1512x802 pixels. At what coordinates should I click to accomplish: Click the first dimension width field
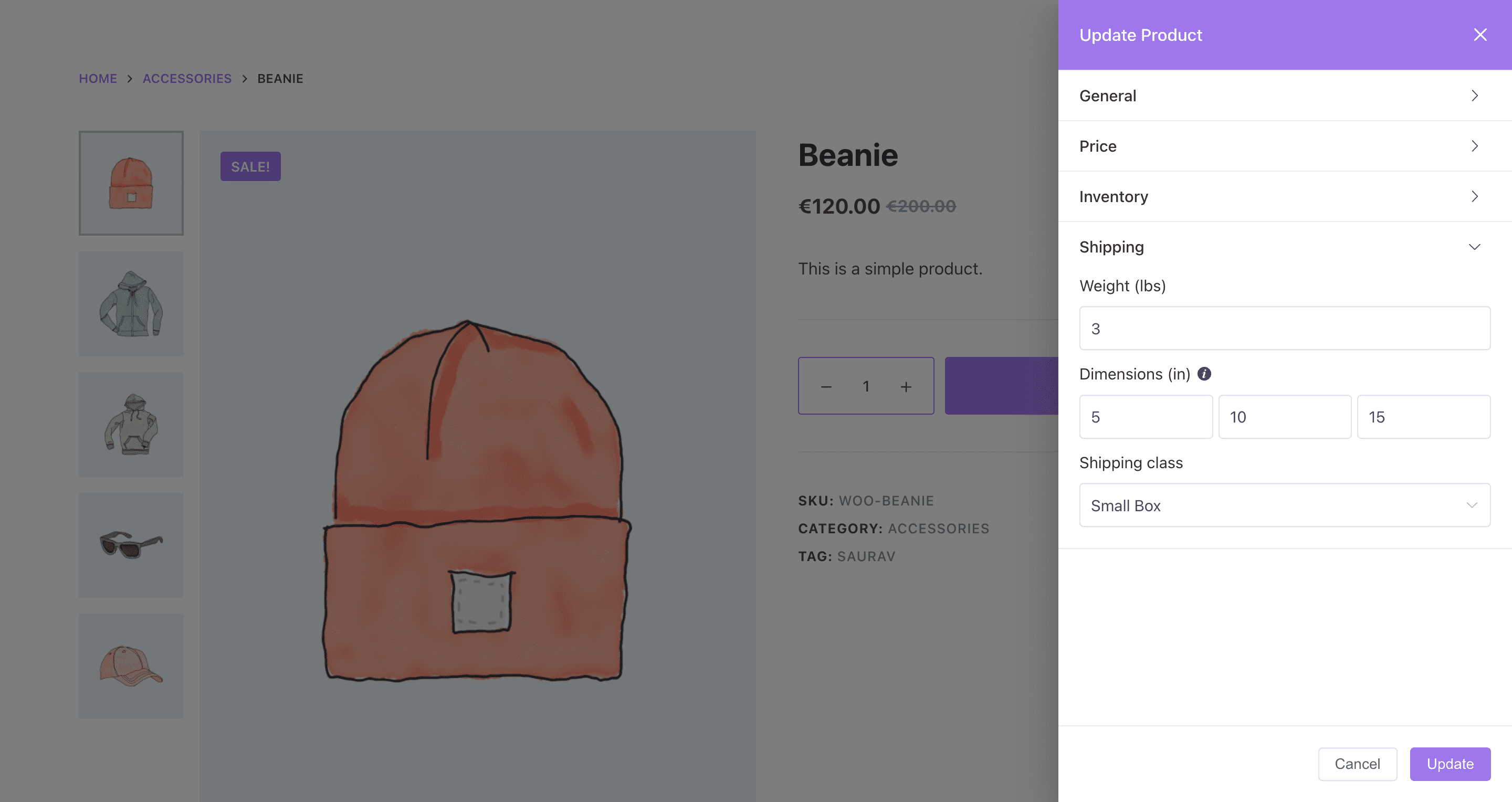(1145, 416)
